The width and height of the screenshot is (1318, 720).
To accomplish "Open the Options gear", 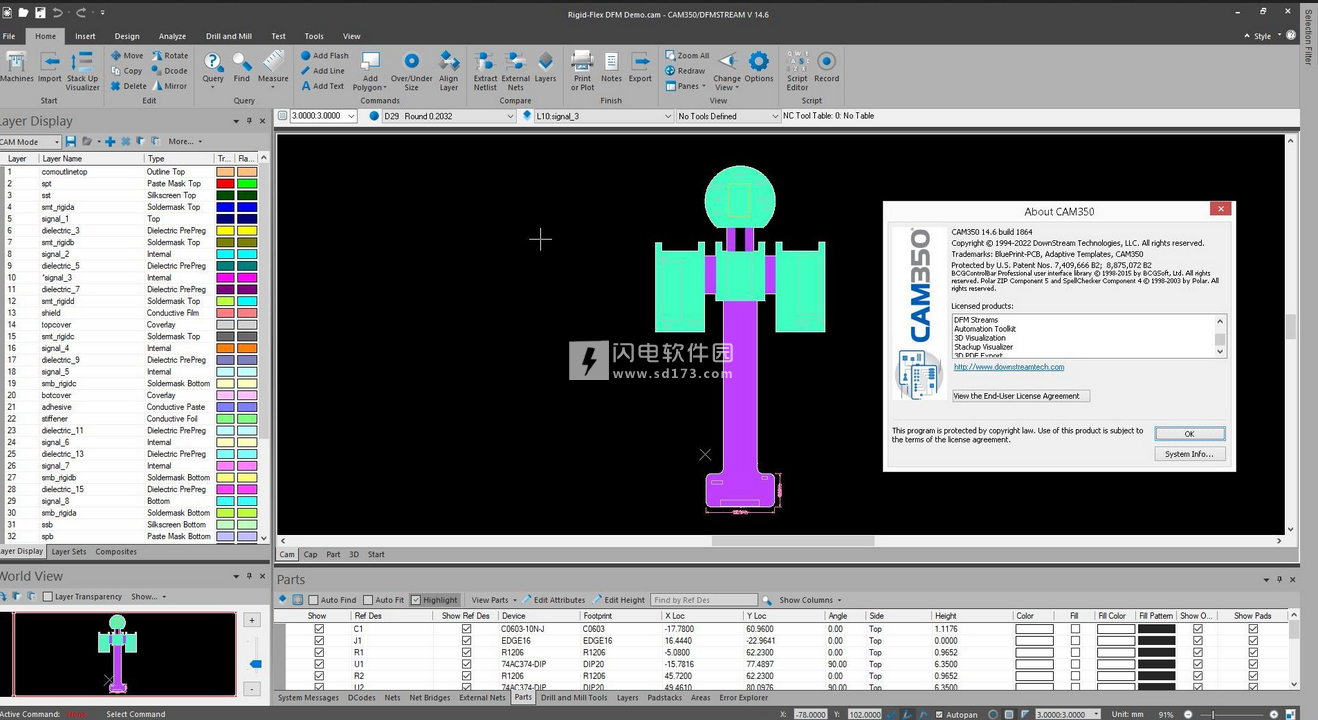I will click(759, 67).
